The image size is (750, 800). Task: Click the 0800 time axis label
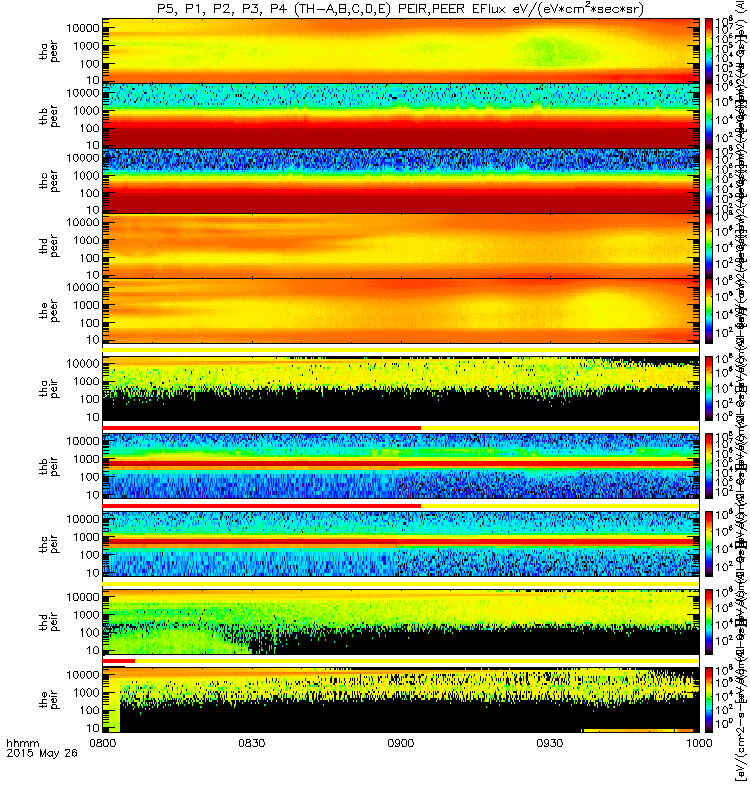tap(103, 743)
